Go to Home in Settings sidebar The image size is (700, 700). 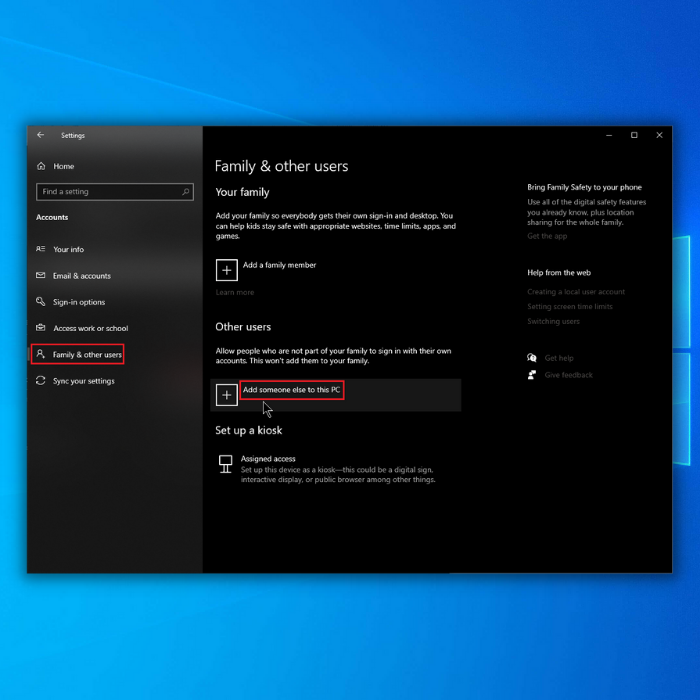[x=63, y=166]
